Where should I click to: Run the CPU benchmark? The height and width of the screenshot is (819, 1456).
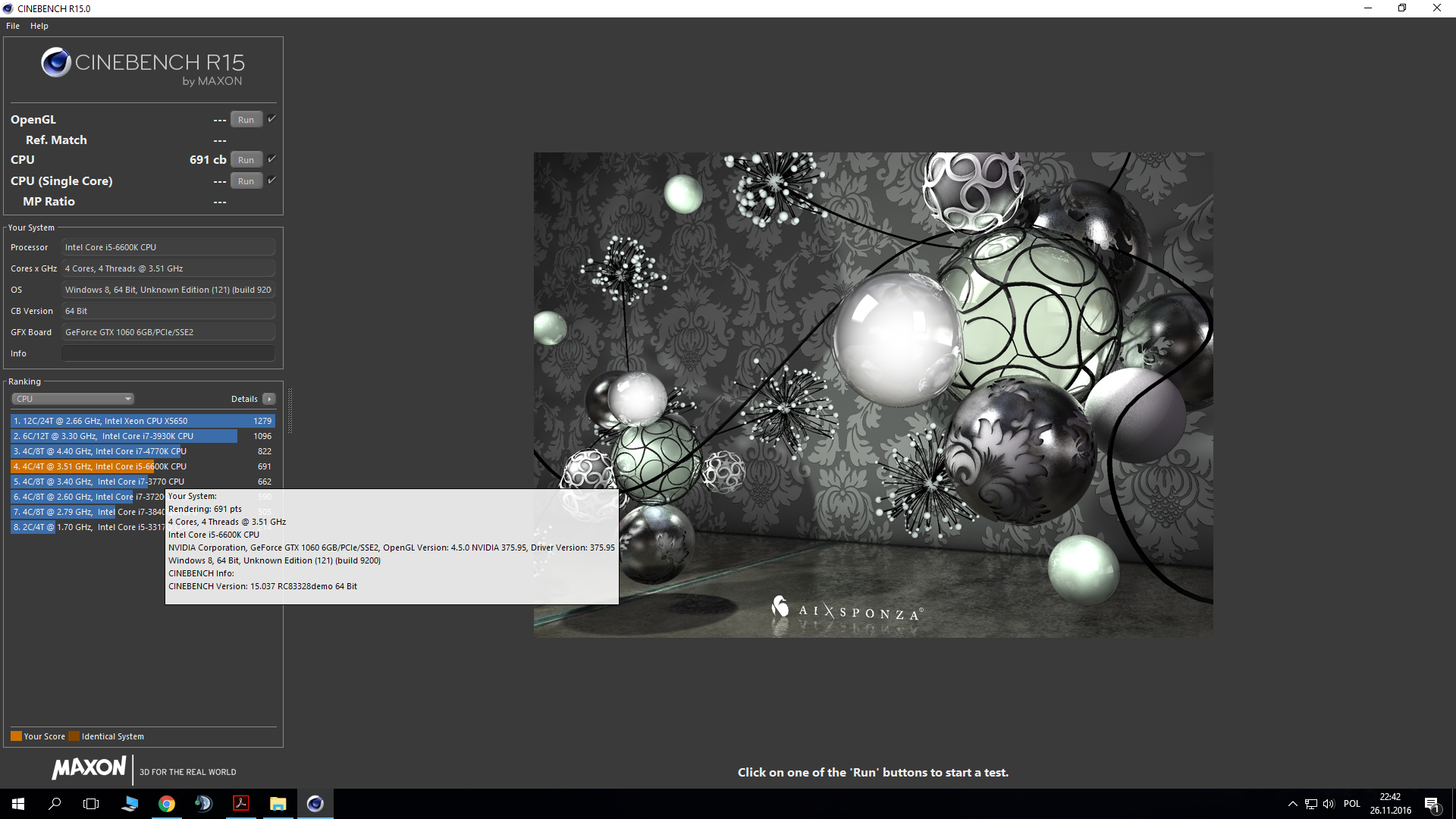point(246,160)
